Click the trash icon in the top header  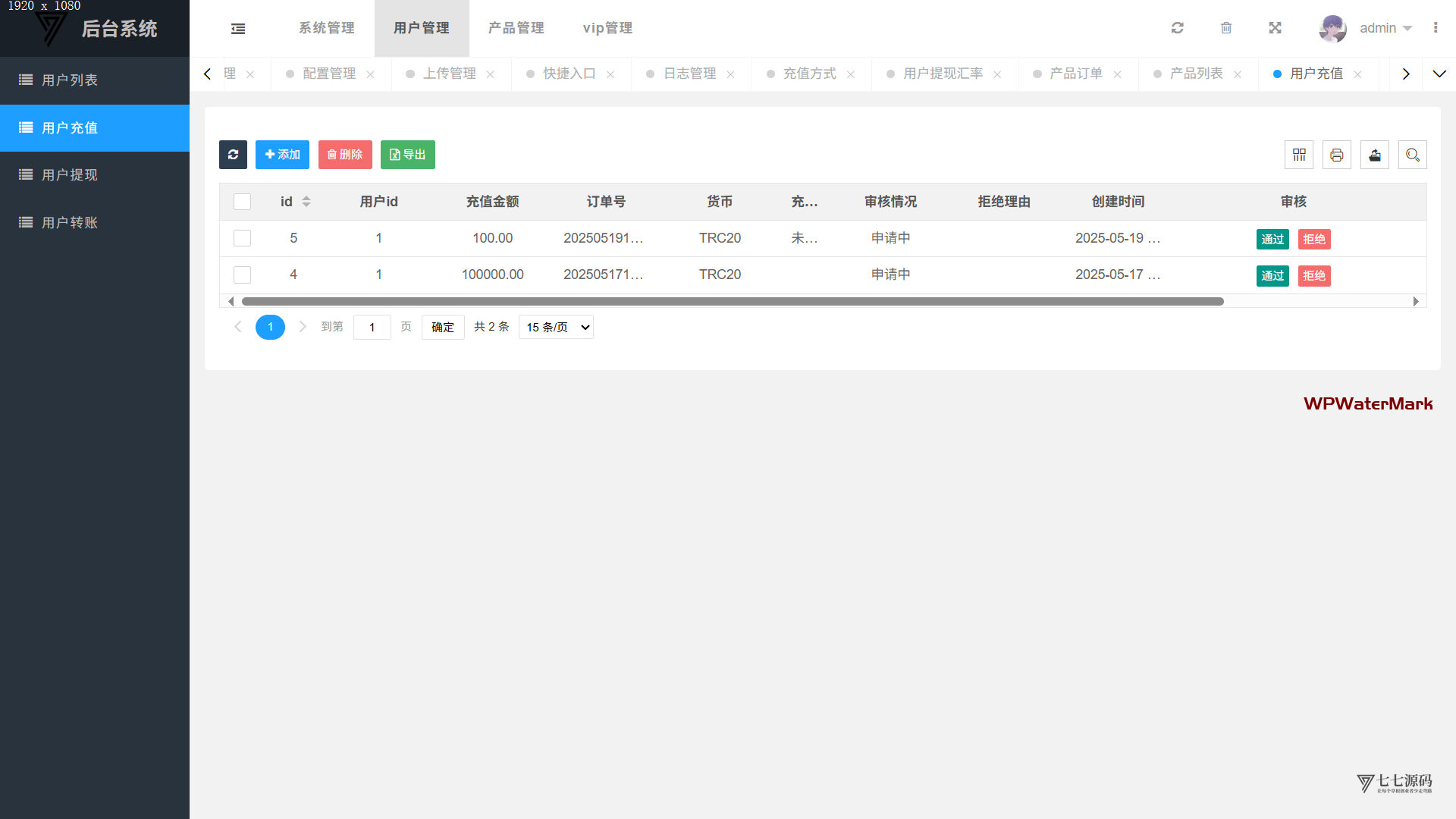(x=1226, y=28)
